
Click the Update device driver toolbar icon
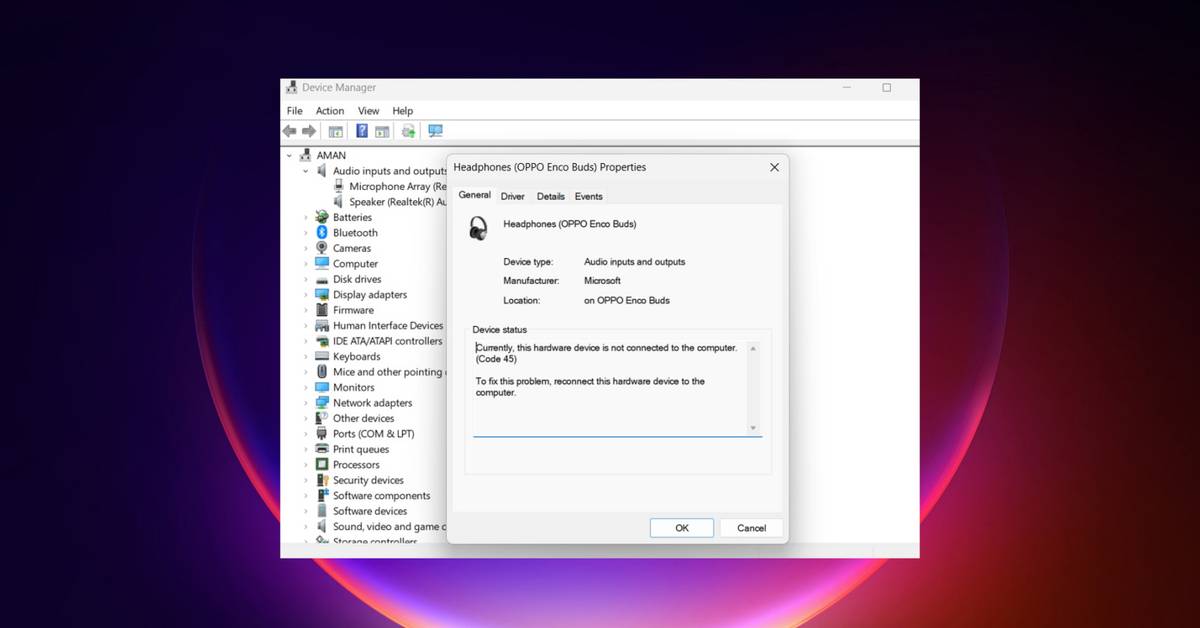[x=408, y=131]
